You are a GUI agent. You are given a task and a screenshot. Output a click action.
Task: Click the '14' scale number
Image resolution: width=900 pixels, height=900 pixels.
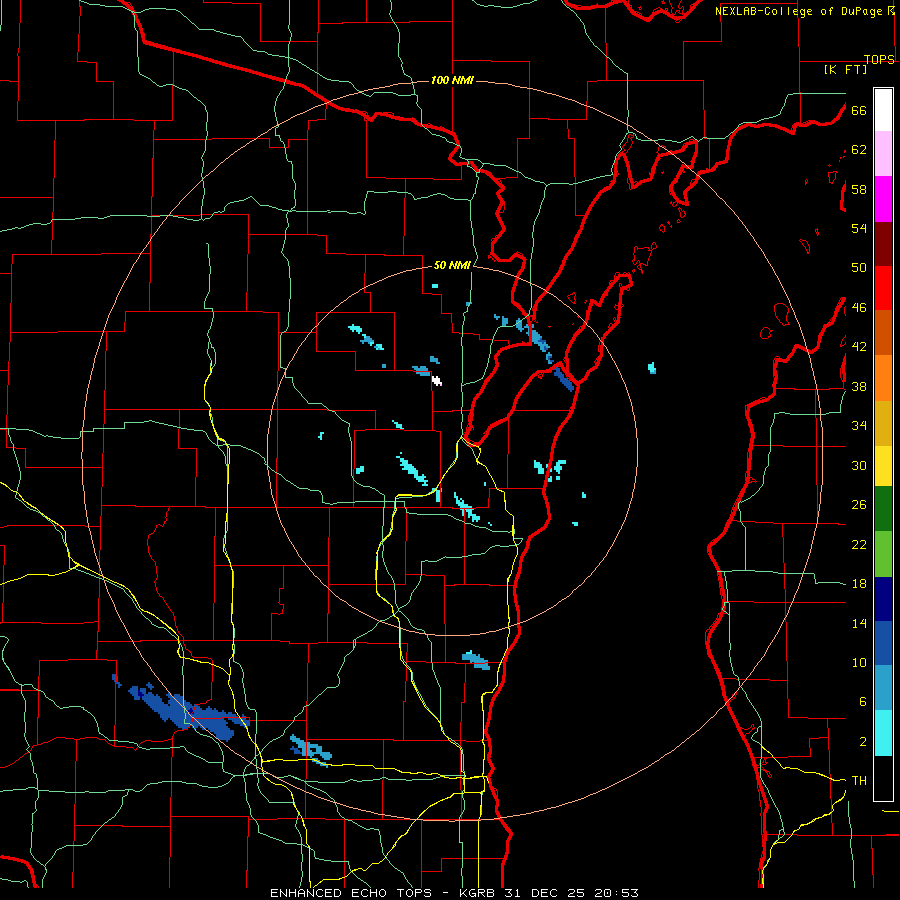tap(859, 623)
